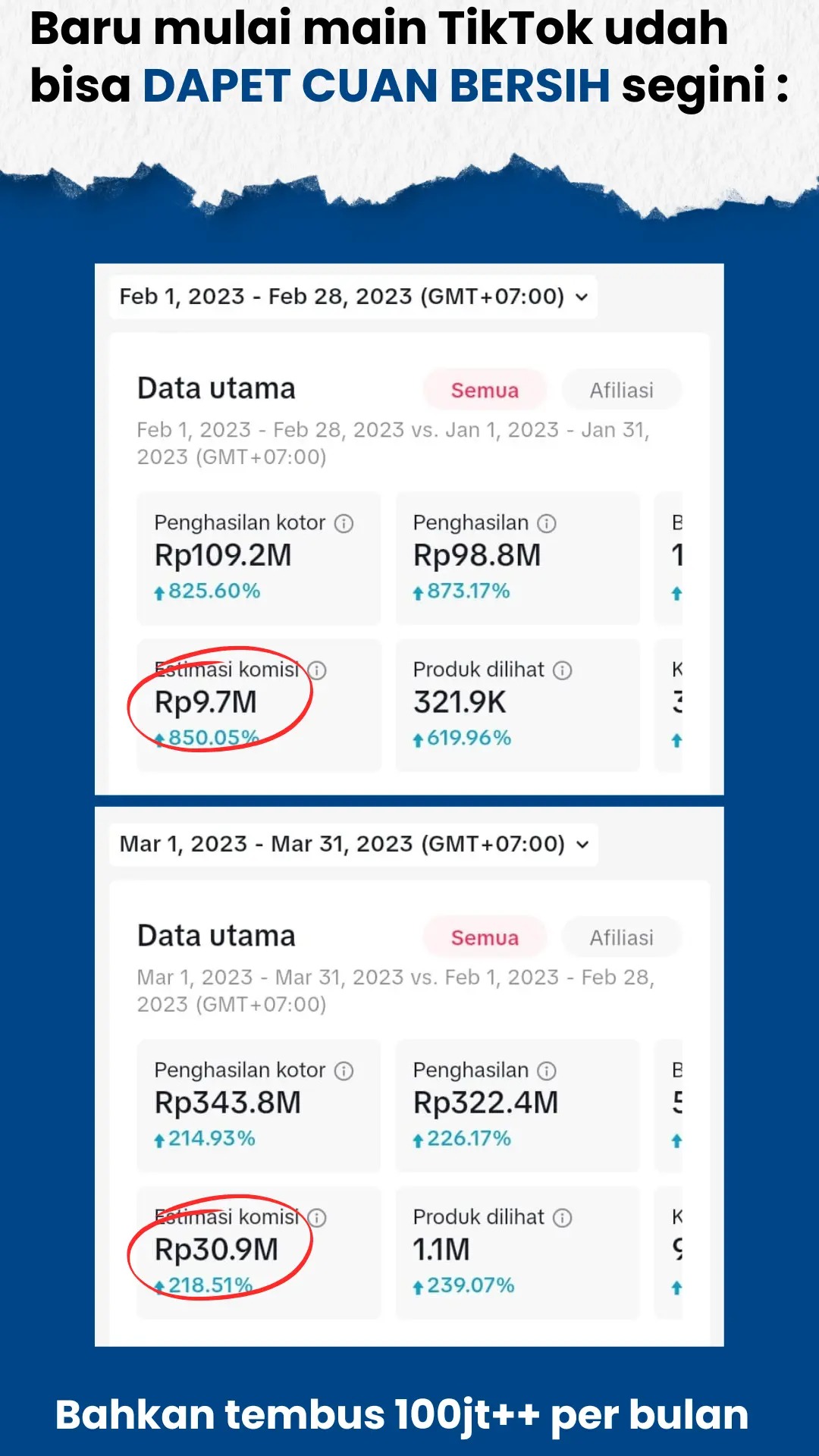Select the Rp30.9M Estimasi komisi card
Image resolution: width=819 pixels, height=1456 pixels.
click(259, 1253)
